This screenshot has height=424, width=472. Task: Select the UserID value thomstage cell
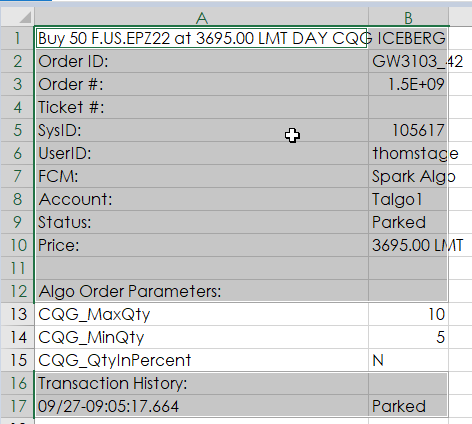tap(408, 153)
